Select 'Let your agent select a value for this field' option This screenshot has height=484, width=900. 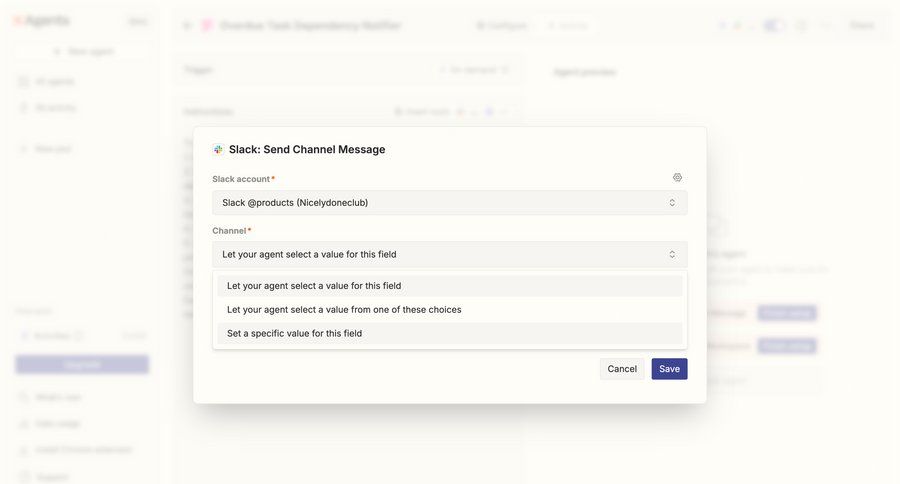449,285
